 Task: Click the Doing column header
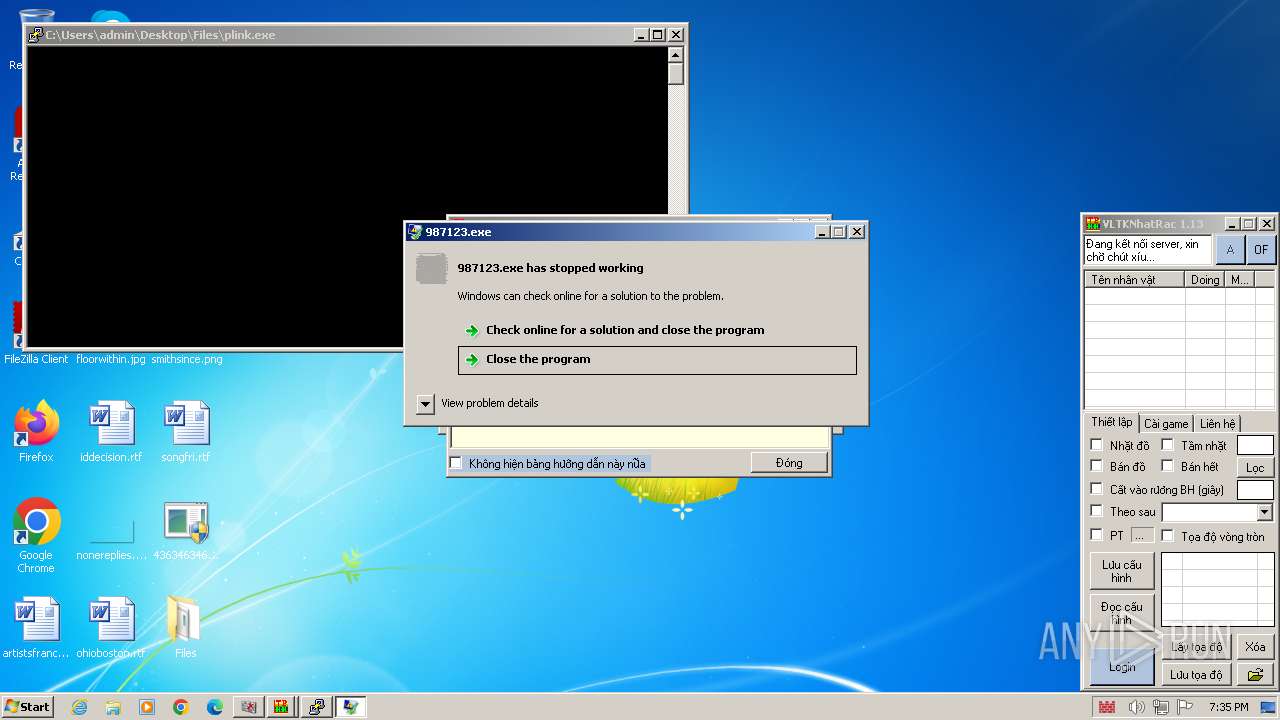click(x=1205, y=280)
